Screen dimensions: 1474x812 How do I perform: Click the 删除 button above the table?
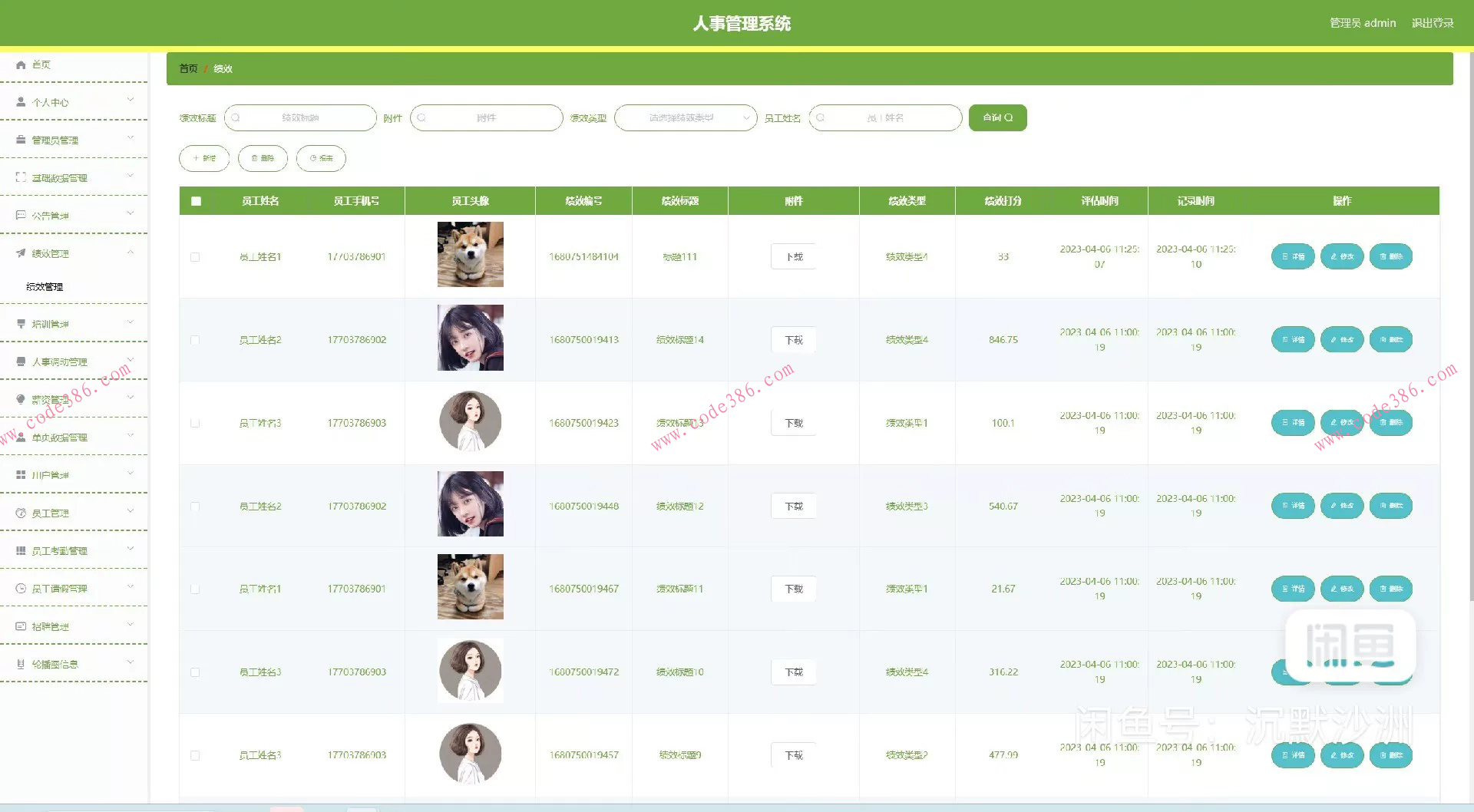pos(263,158)
